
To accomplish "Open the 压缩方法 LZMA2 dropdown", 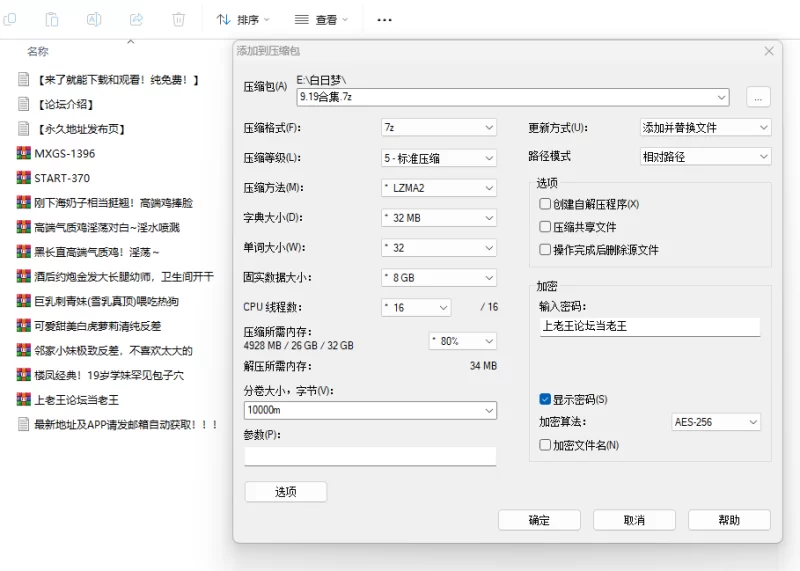I will pyautogui.click(x=439, y=188).
